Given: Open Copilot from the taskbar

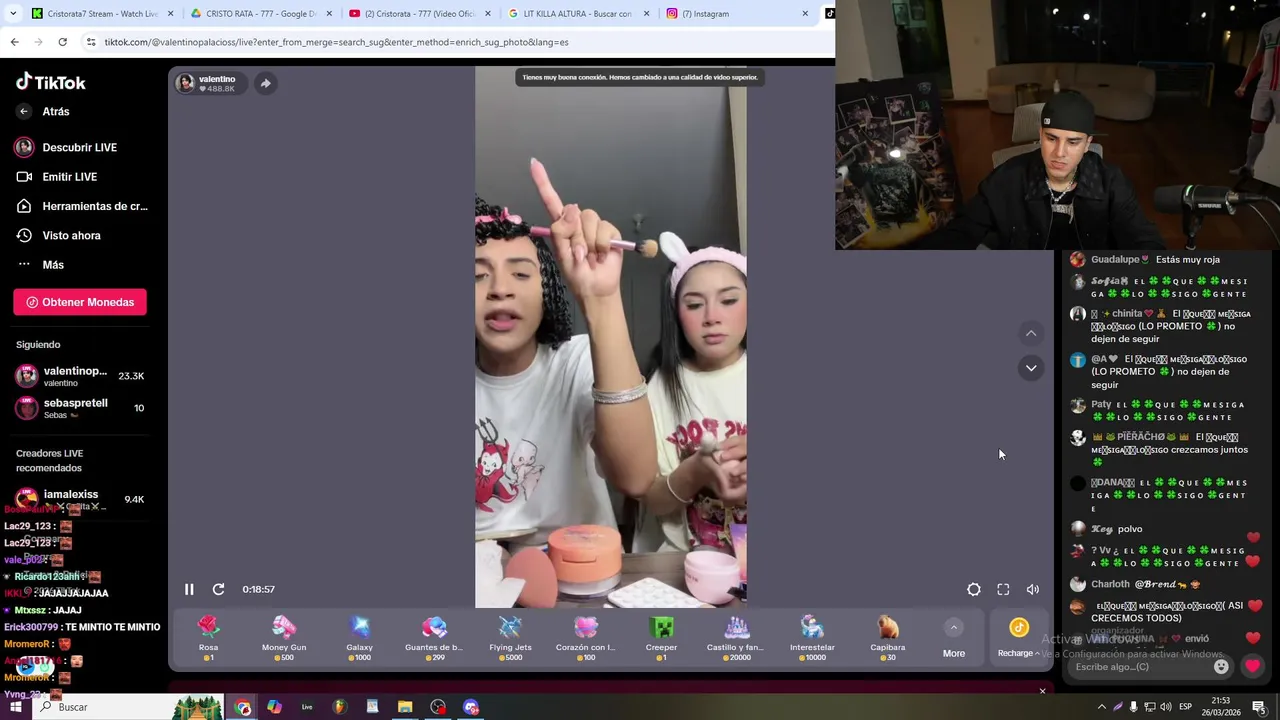Looking at the screenshot, I should [274, 707].
